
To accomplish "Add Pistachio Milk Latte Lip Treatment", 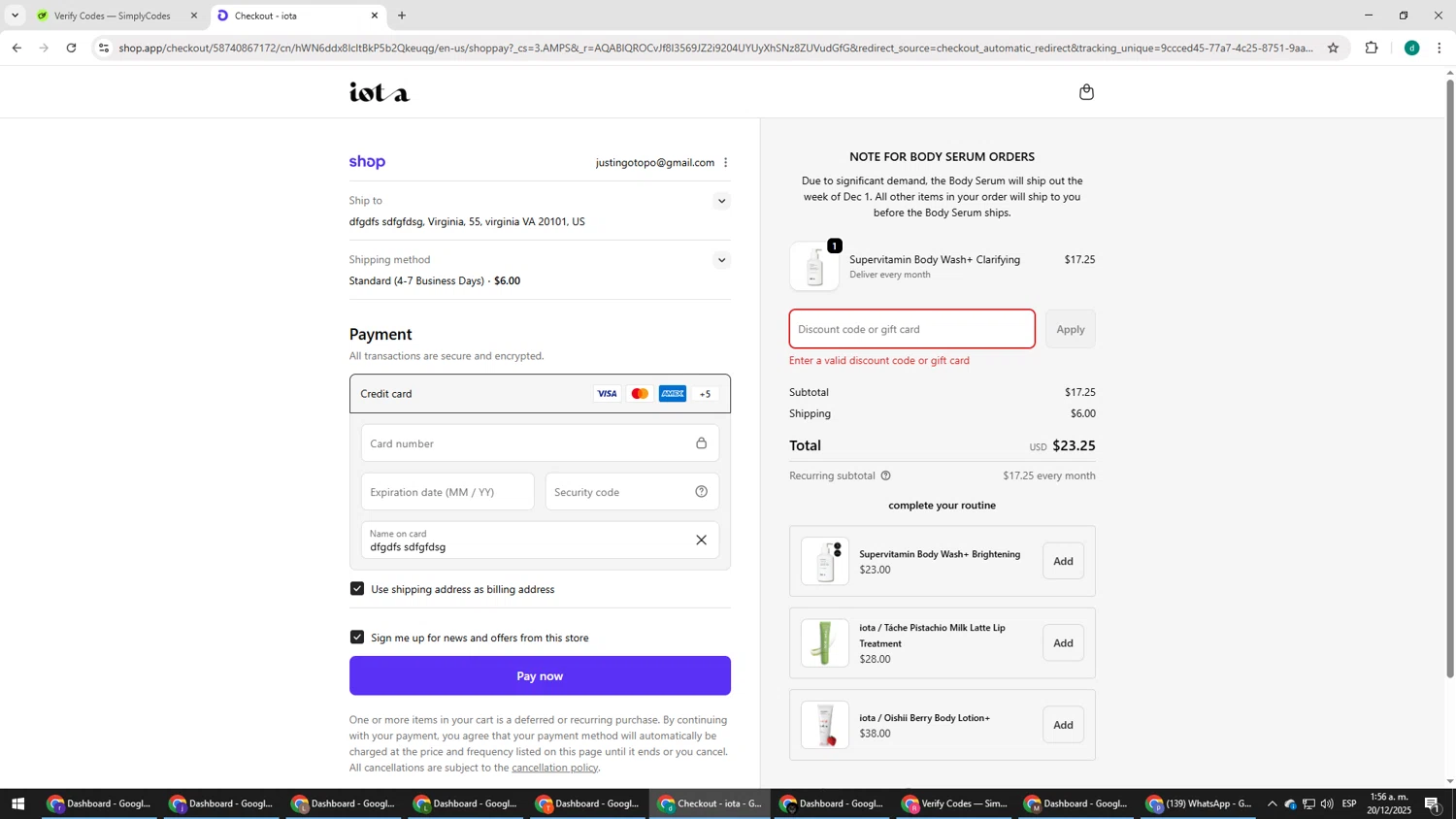I will coord(1063,643).
